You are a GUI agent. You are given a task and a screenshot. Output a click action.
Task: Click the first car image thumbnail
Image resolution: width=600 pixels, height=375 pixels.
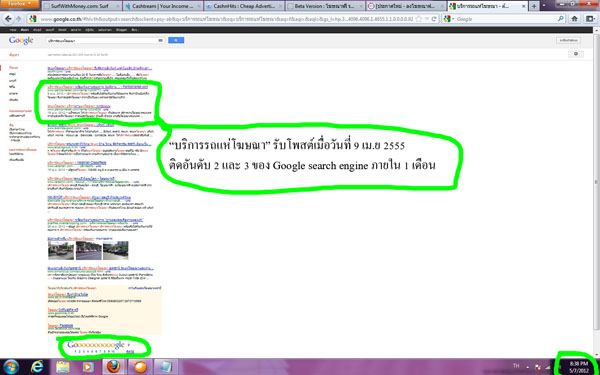coord(61,251)
